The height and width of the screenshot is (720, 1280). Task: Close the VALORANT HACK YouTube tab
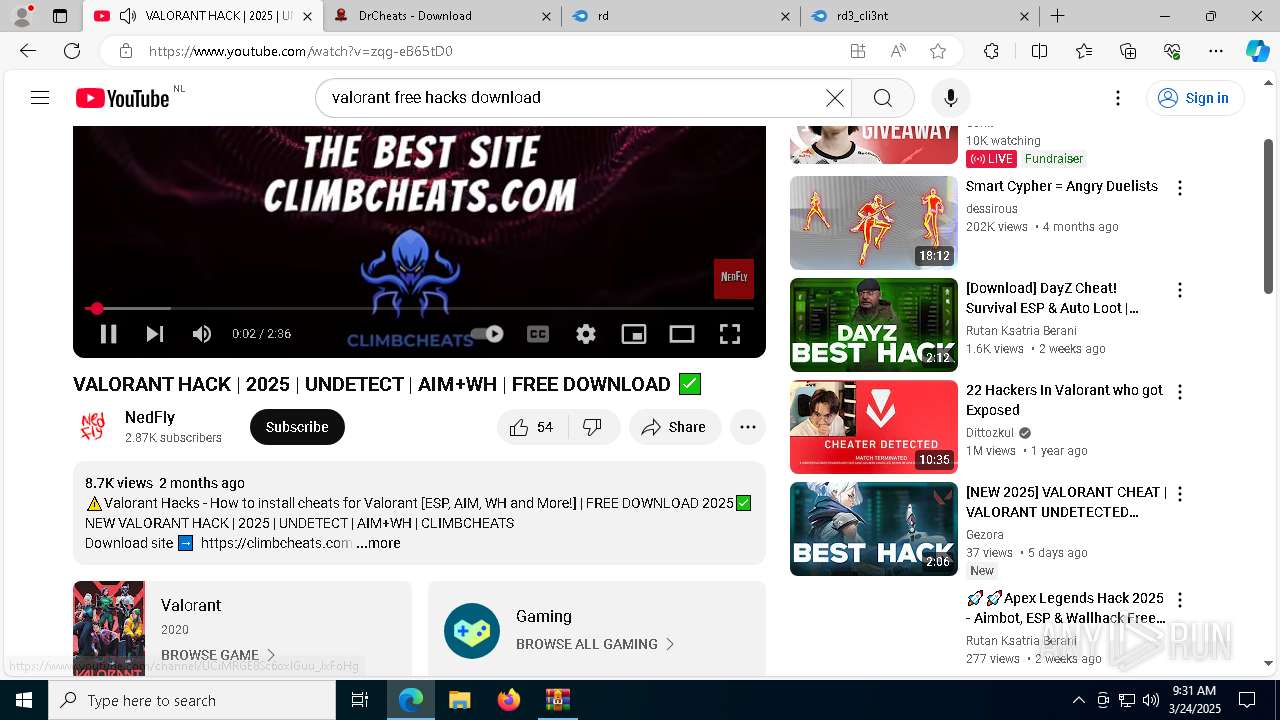[x=307, y=16]
